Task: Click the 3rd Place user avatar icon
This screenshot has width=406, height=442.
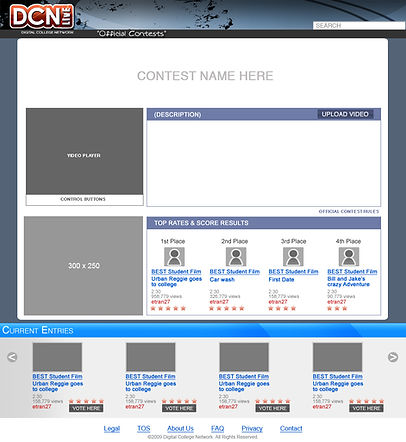Action: 293,256
